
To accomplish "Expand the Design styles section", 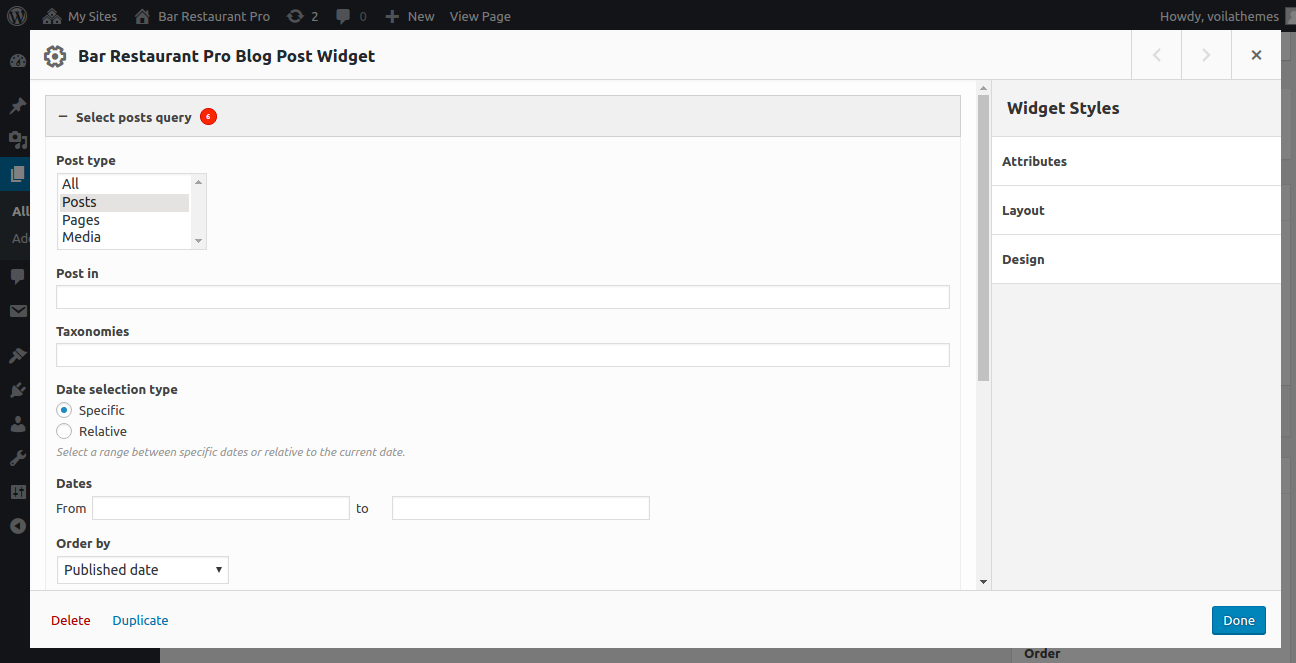I will [x=1136, y=259].
